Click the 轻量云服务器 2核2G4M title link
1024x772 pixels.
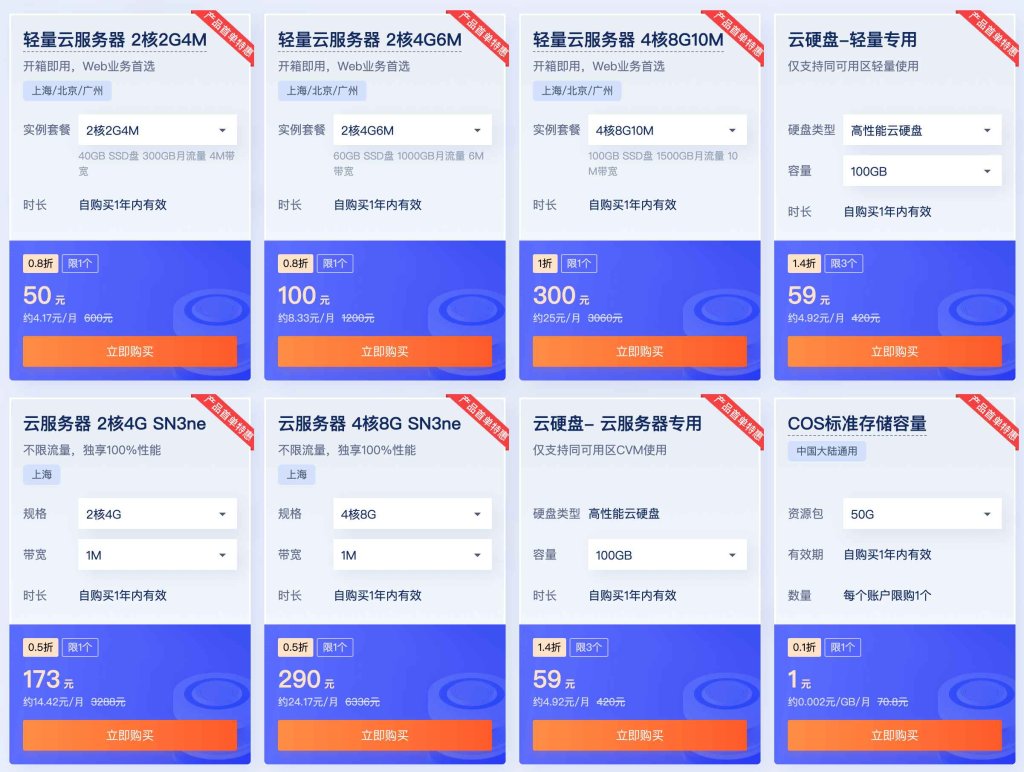tap(115, 40)
